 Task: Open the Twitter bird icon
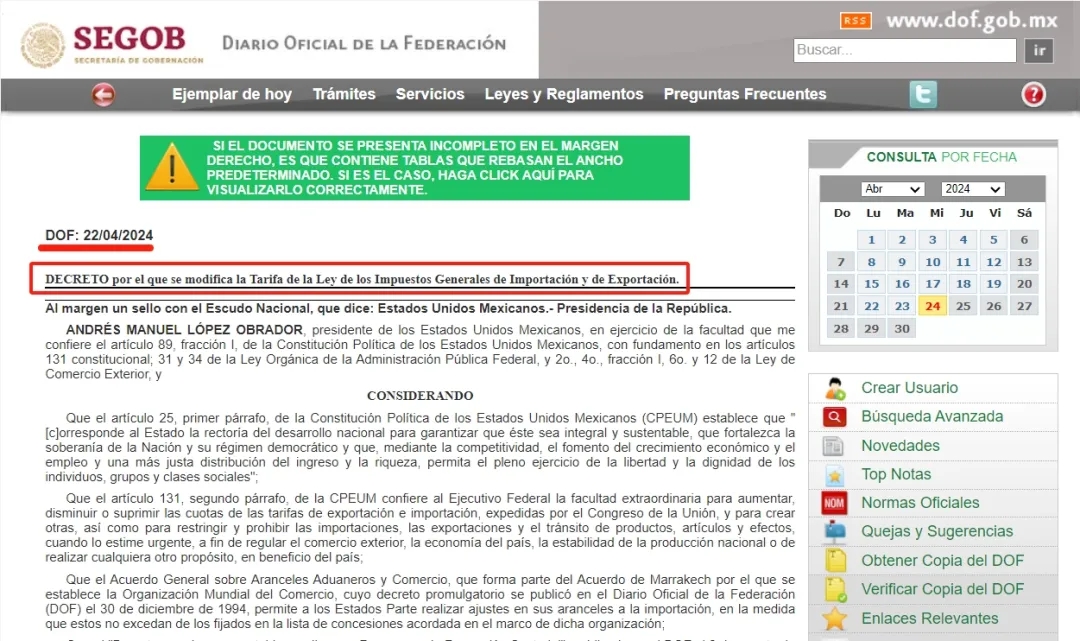click(923, 94)
